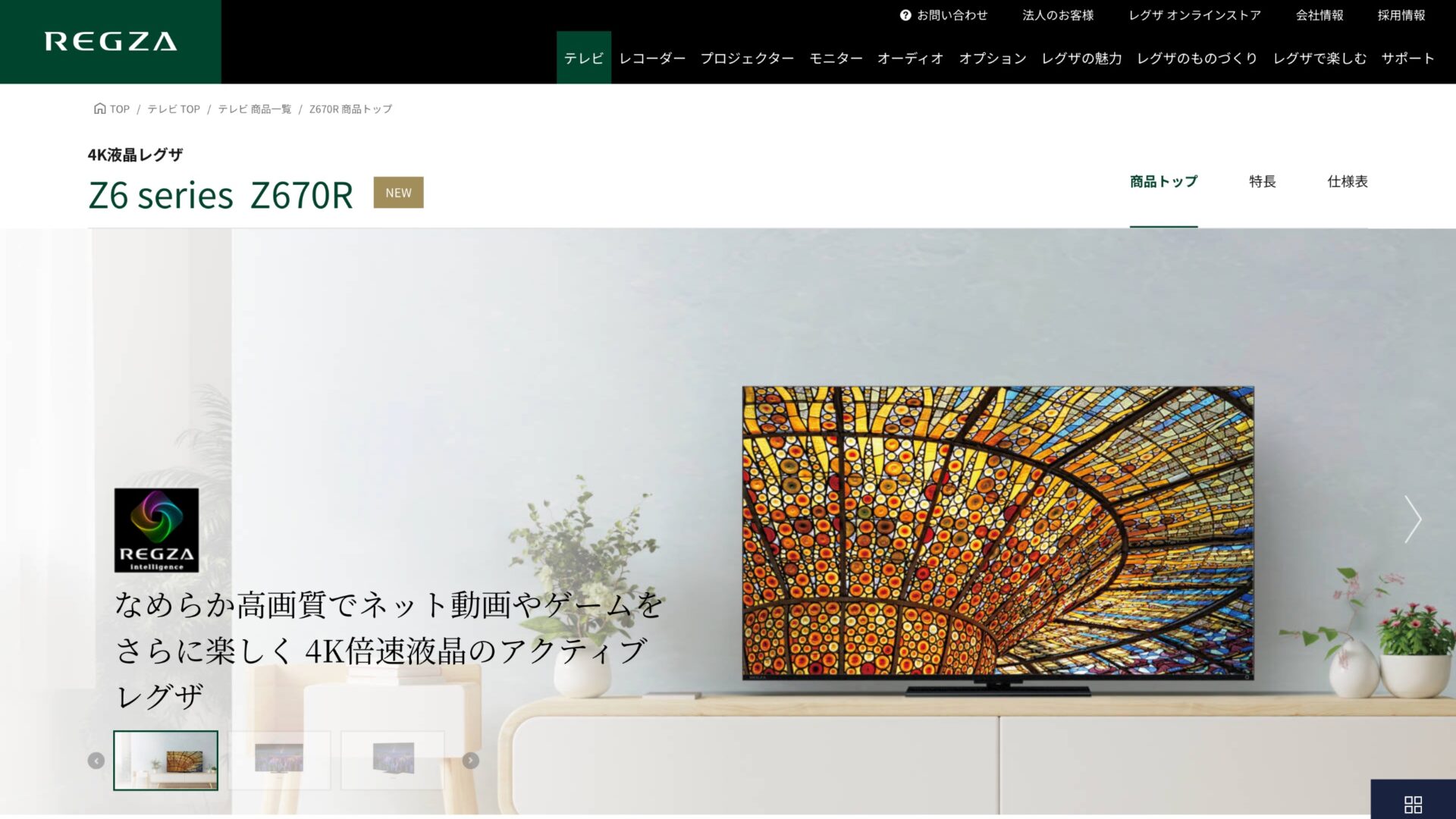Switch to the 仕様表 tab
The height and width of the screenshot is (819, 1456).
pyautogui.click(x=1348, y=181)
